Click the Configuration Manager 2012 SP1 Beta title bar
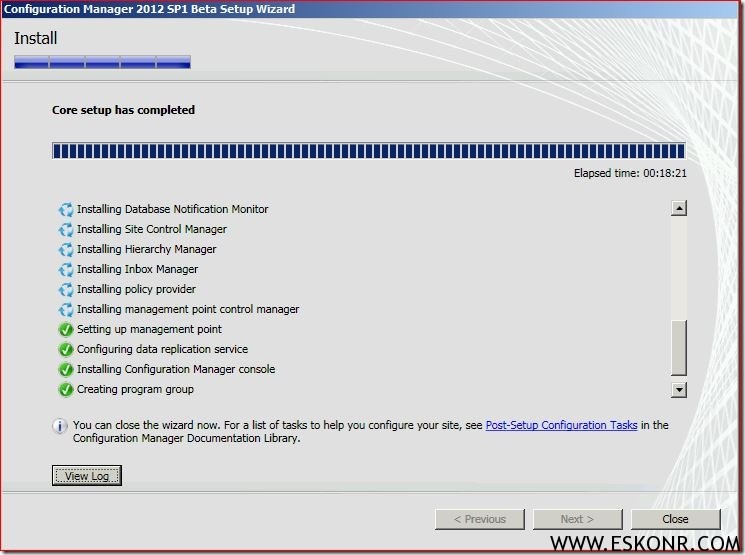Image resolution: width=745 pixels, height=555 pixels. tap(369, 9)
